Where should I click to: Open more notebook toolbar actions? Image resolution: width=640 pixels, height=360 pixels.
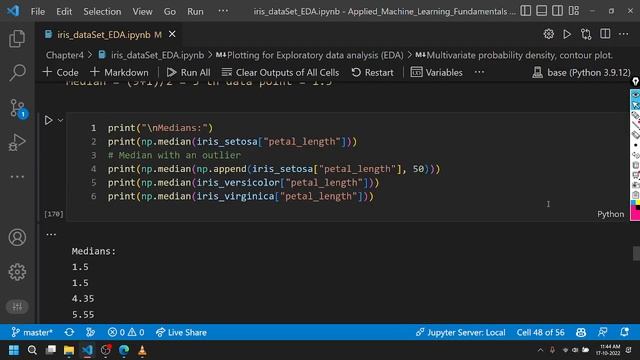coord(479,72)
